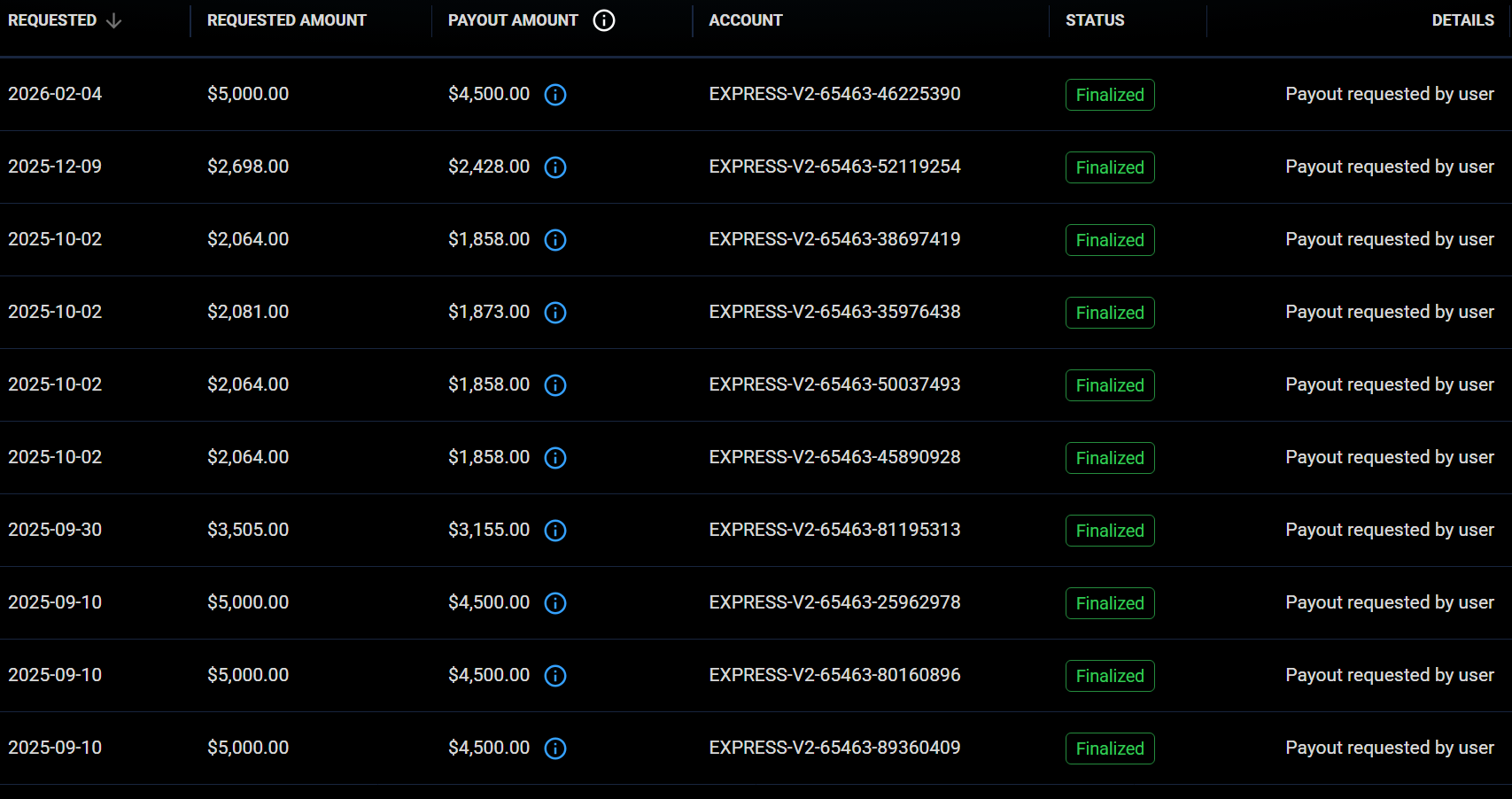
Task: Select date 2025-09-30
Action: pyautogui.click(x=55, y=530)
